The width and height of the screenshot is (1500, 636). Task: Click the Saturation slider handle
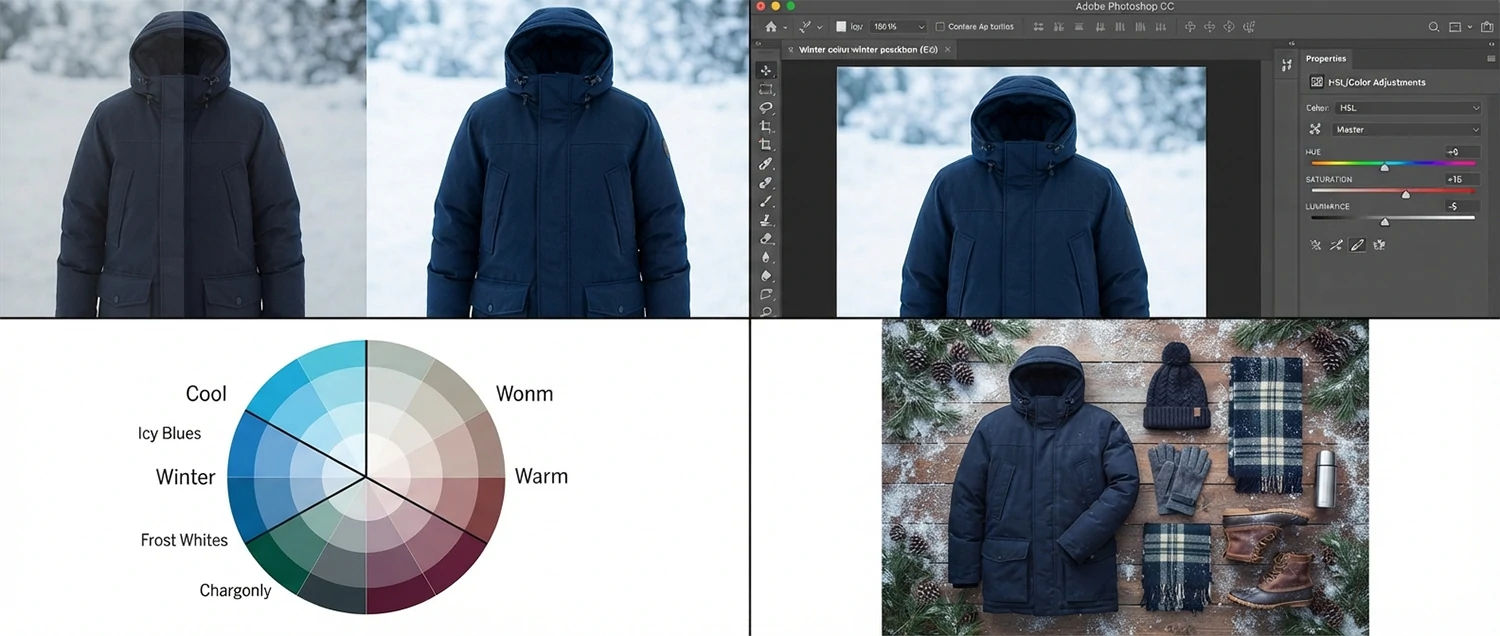[x=1405, y=194]
